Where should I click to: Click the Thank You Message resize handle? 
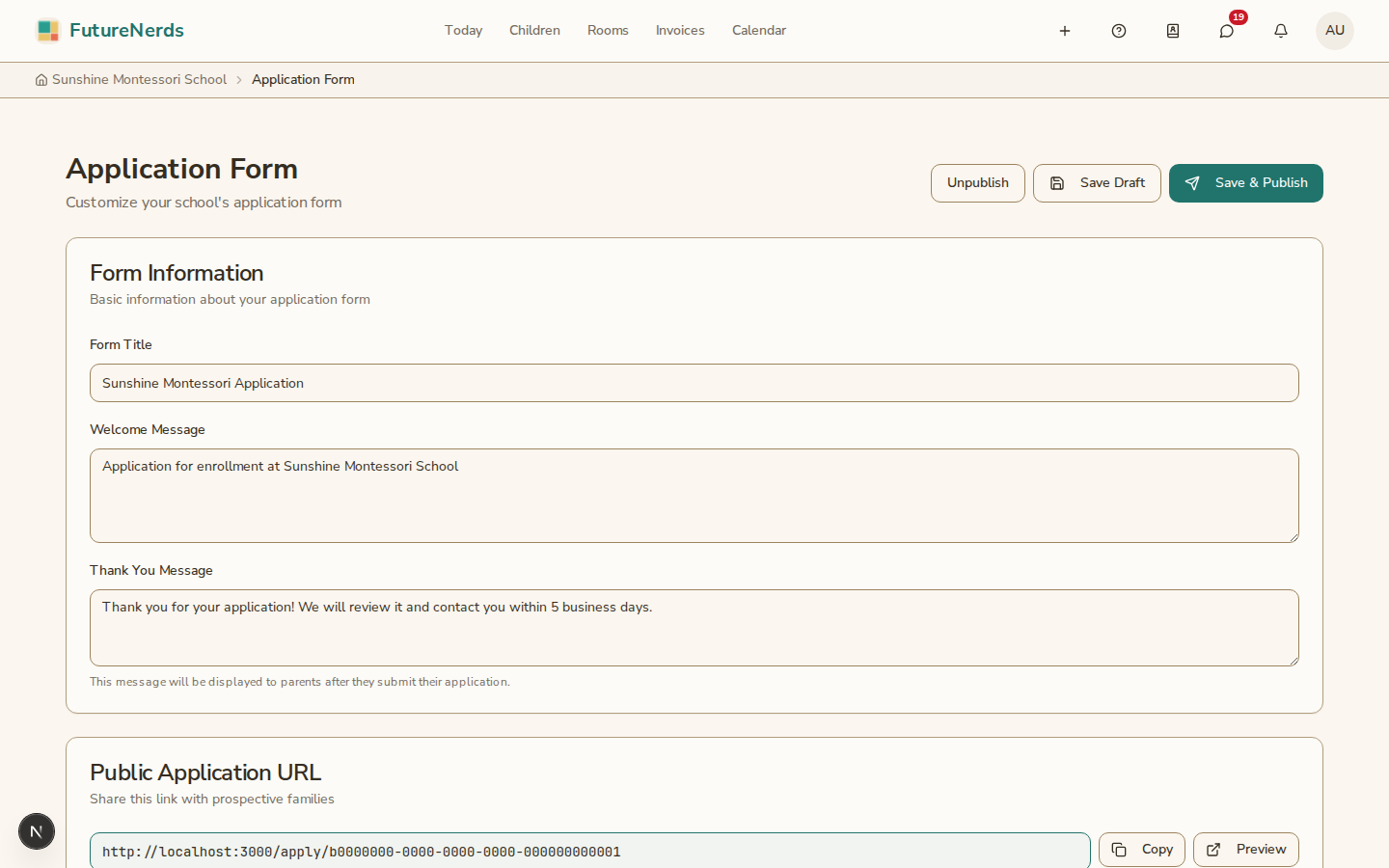click(x=1294, y=661)
